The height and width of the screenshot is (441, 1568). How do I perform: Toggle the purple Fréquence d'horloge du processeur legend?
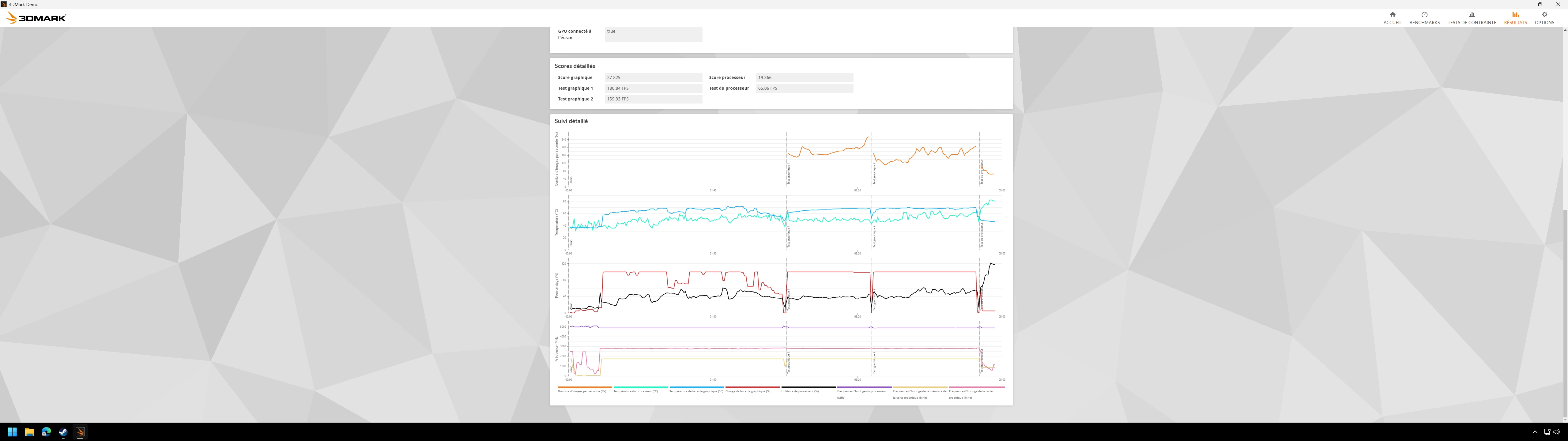click(864, 392)
